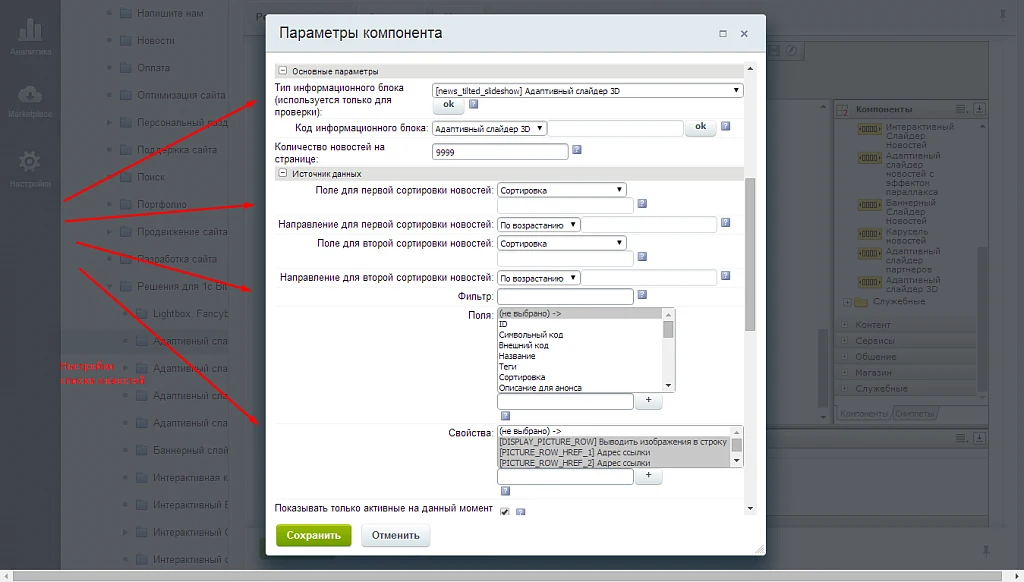Click the dialog's vertical scrollbar thumb
The image size is (1024, 582).
tap(750, 254)
